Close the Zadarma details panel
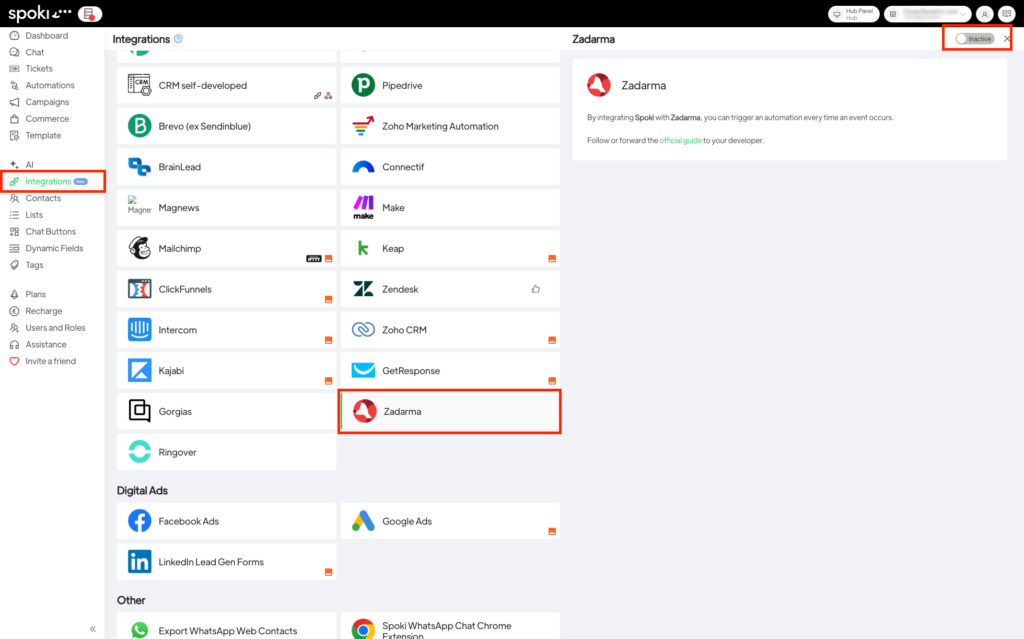 (1007, 39)
